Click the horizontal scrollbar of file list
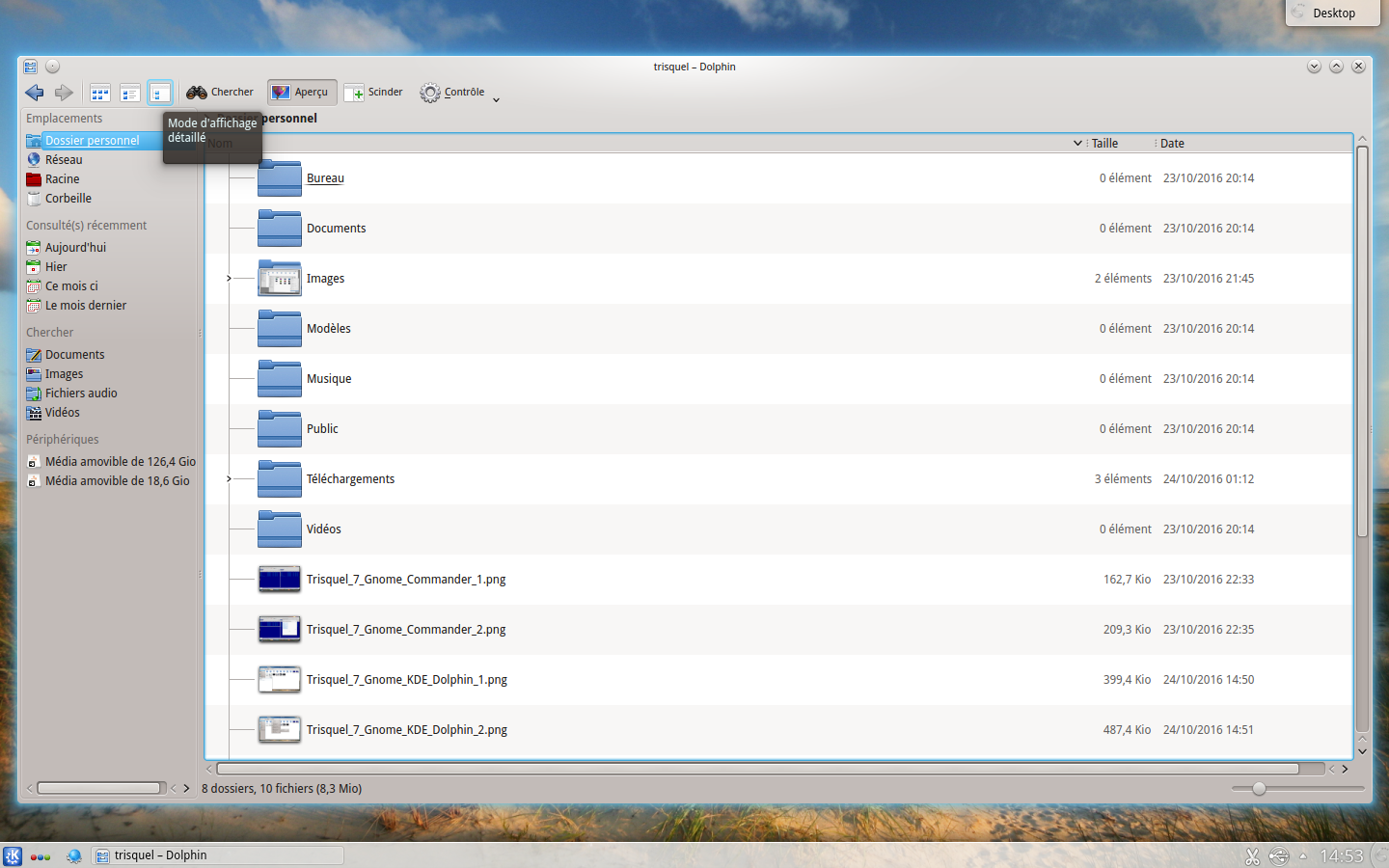The width and height of the screenshot is (1389, 868). tap(757, 769)
